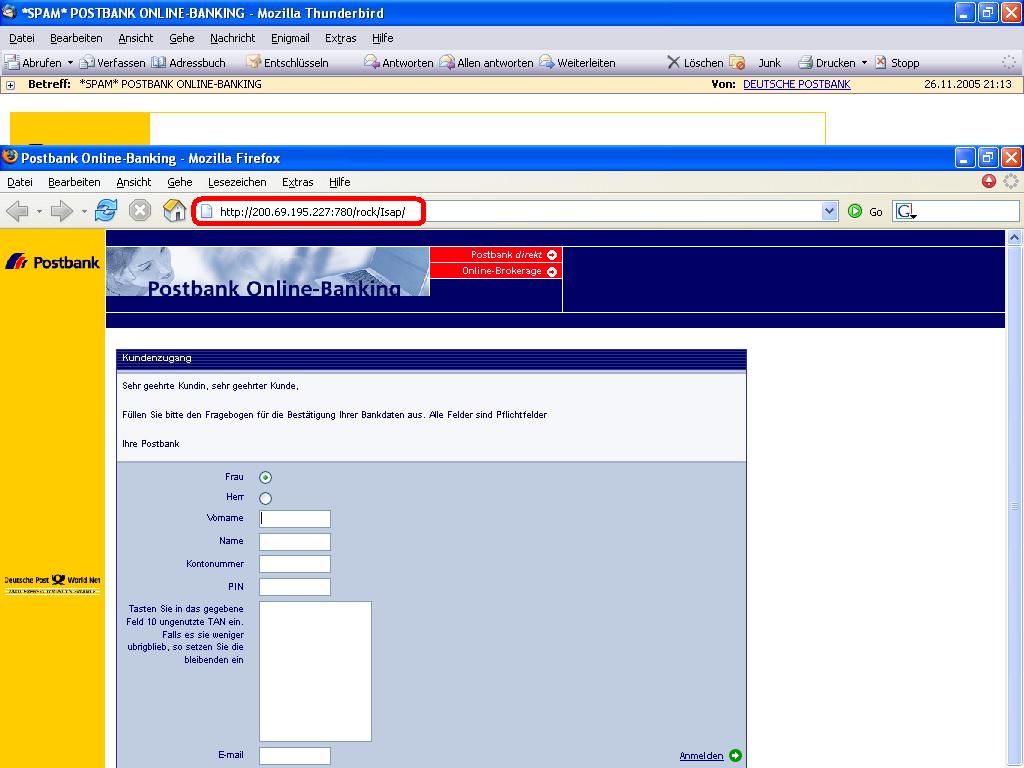1024x768 pixels.
Task: Click the Firefox stop loading icon
Action: coord(140,211)
